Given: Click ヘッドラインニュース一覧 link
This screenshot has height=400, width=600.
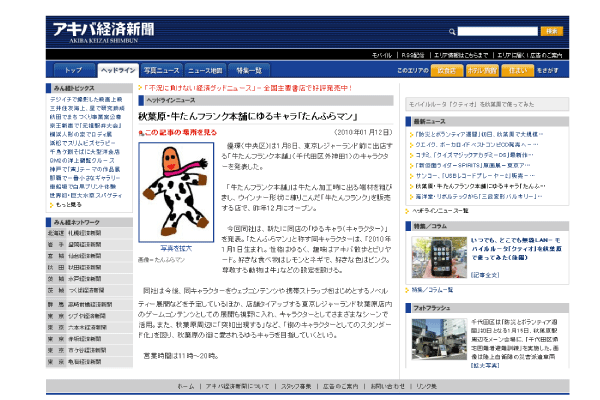Looking at the screenshot, I should [x=440, y=211].
